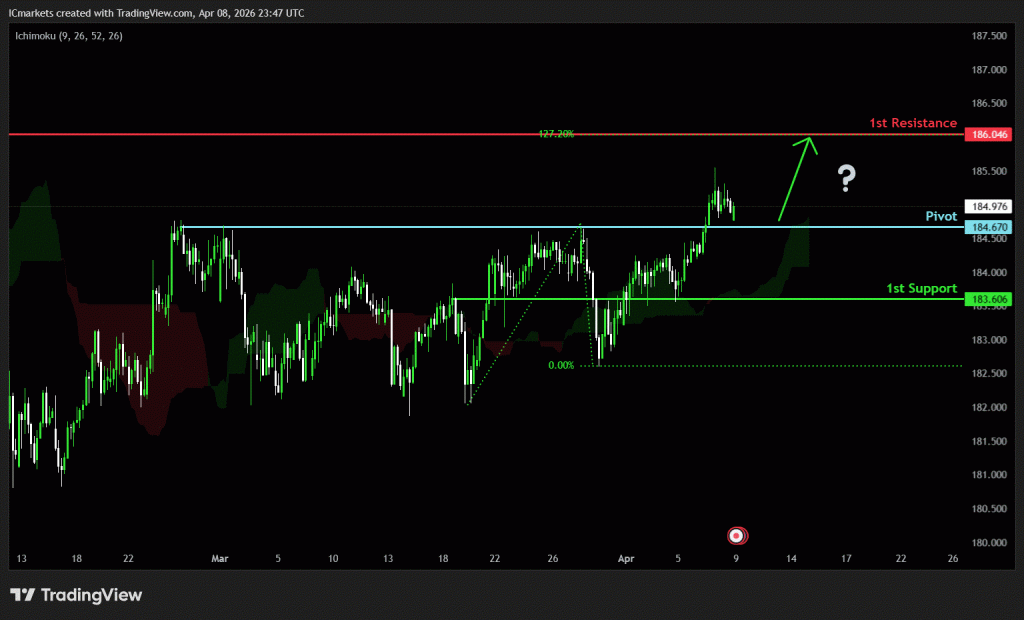Click the 0.00% Fibonacci level label
Viewport: 1024px width, 620px height.
tap(561, 366)
